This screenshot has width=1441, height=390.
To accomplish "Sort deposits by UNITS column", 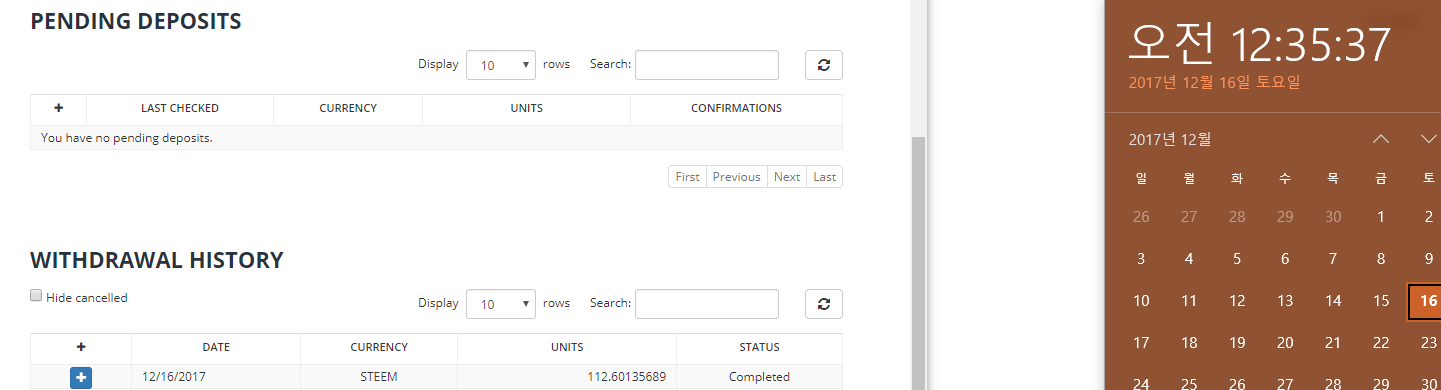I will 527,108.
